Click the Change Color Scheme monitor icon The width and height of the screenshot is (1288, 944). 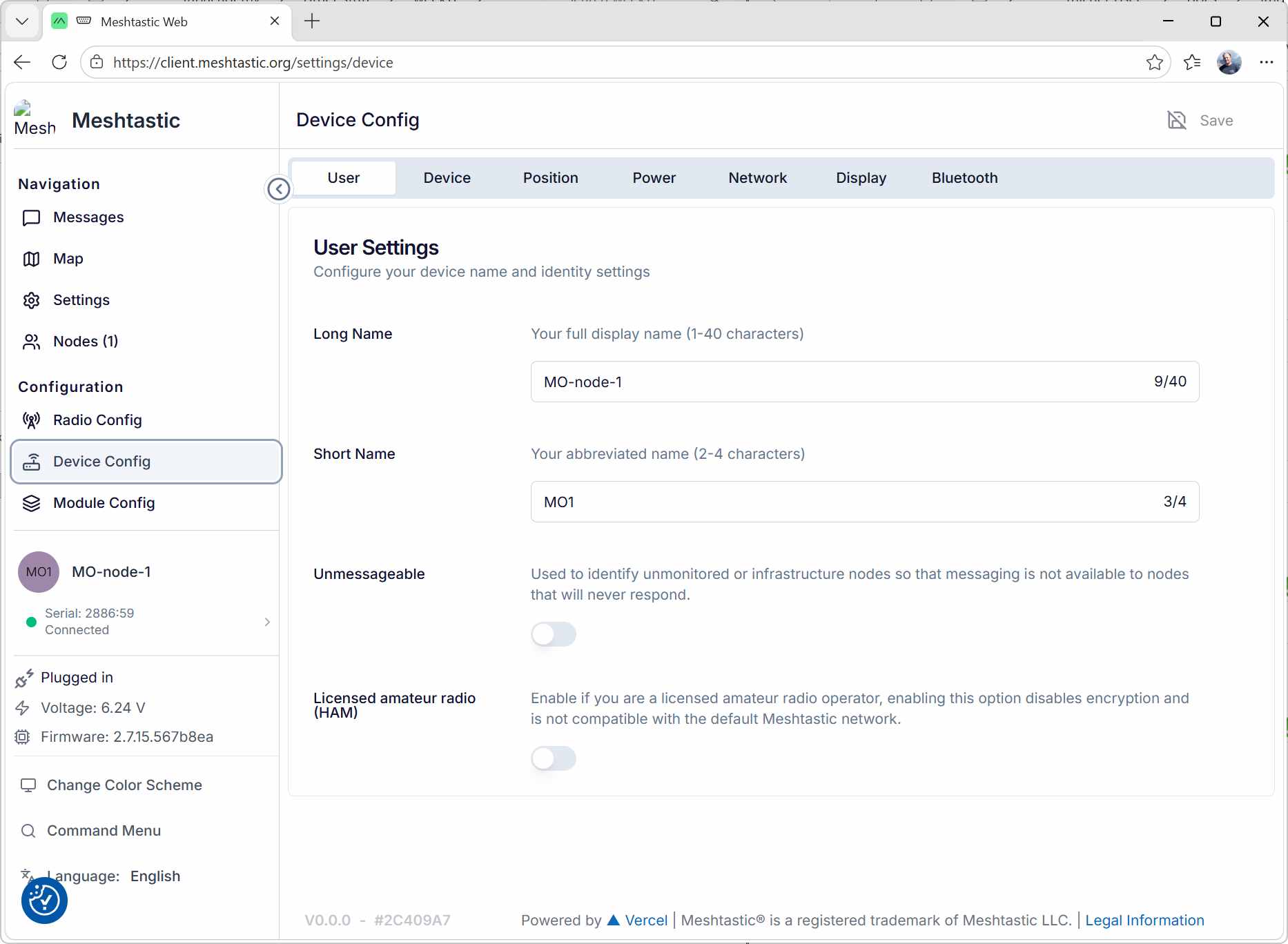28,785
